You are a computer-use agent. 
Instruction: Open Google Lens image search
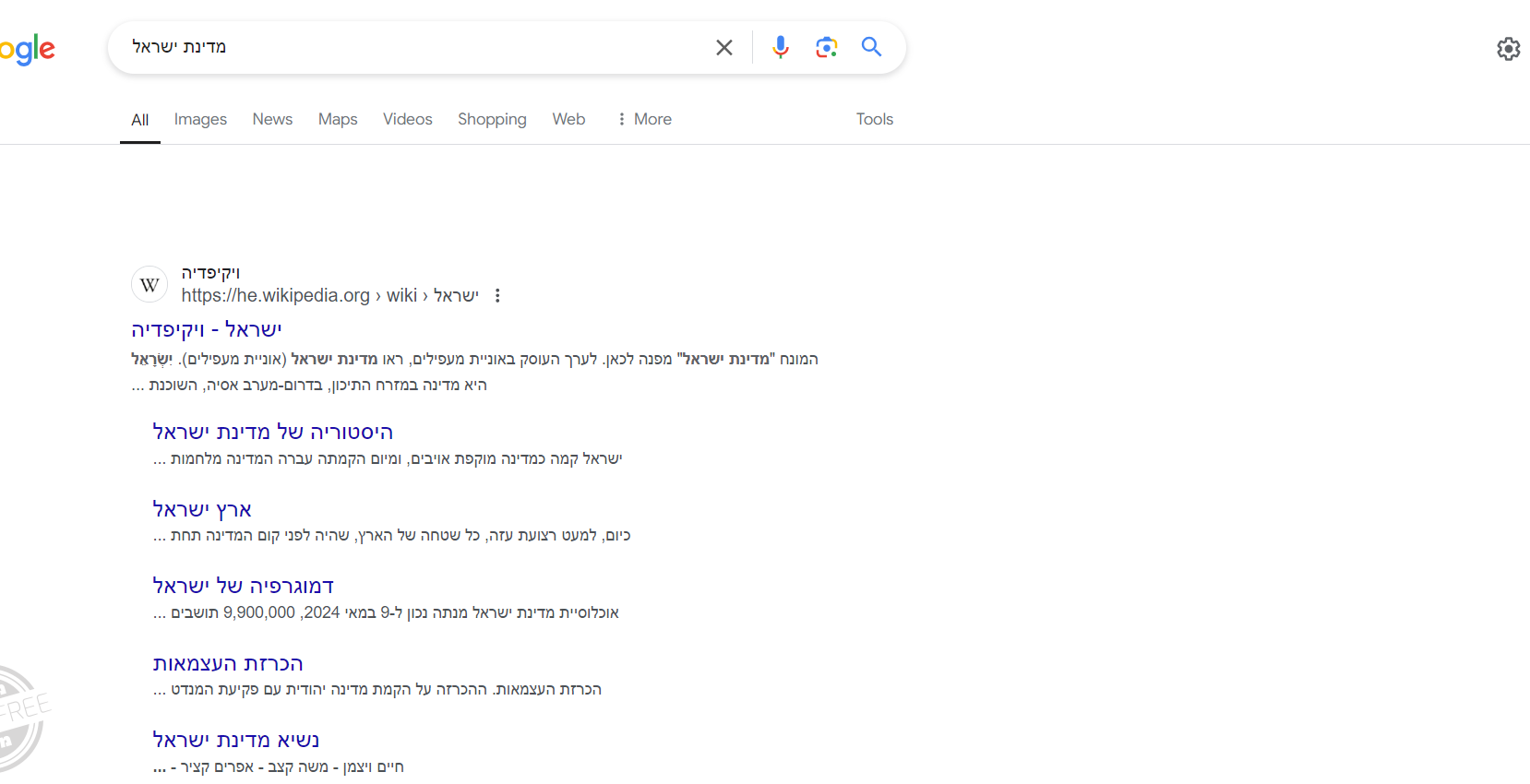click(x=826, y=47)
